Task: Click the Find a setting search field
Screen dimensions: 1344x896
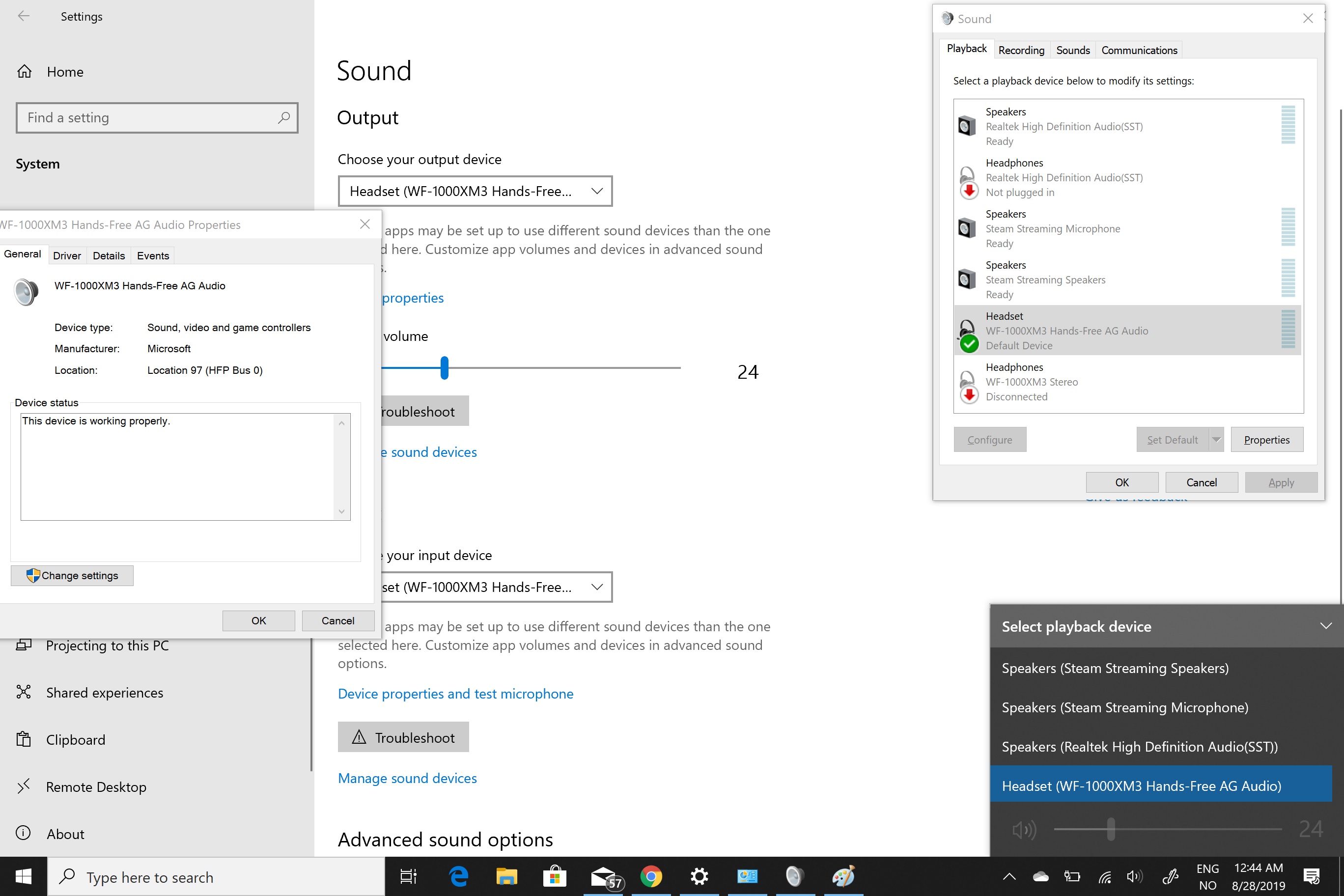Action: [157, 118]
